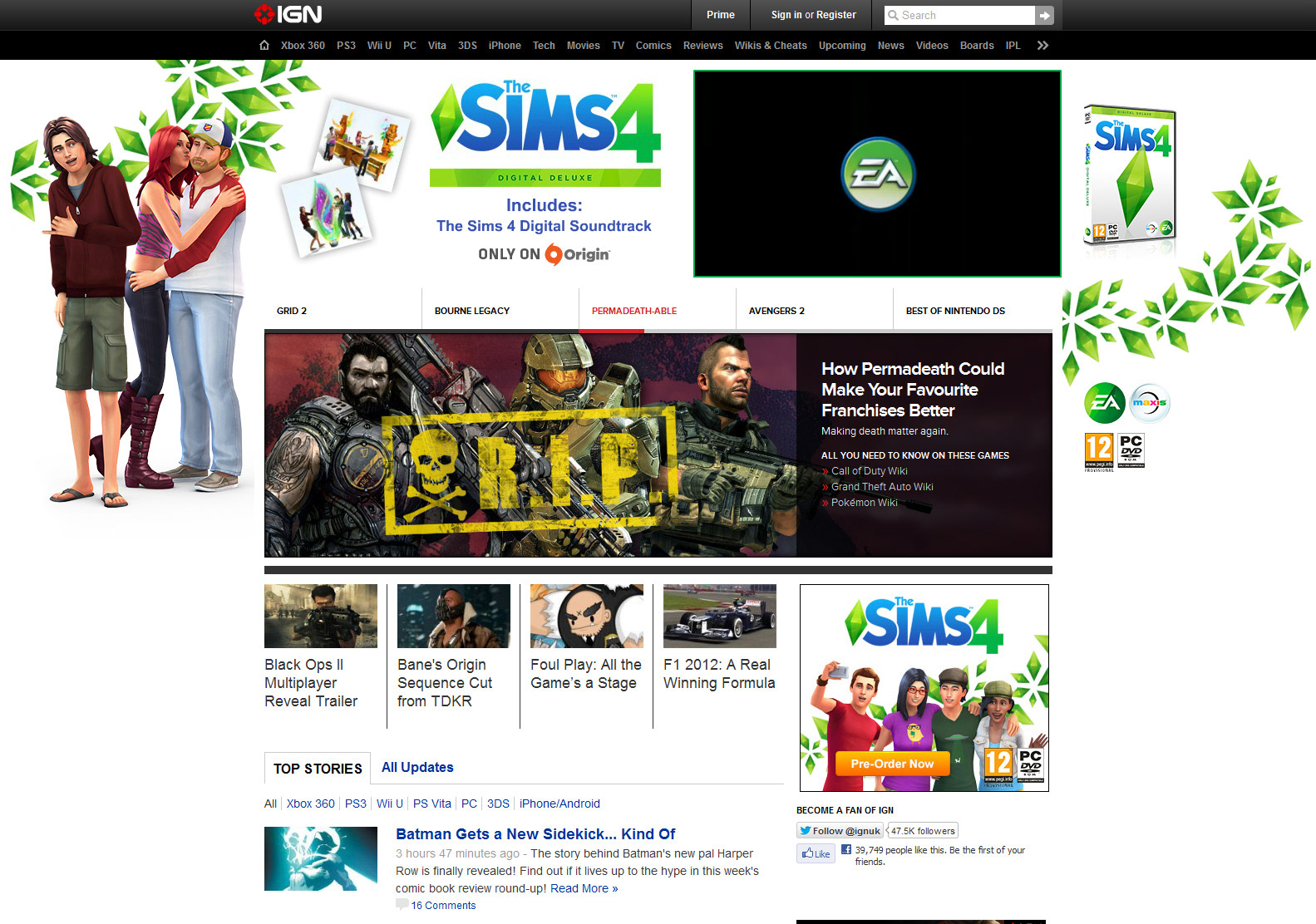Click the PC DVD badge under Maxis logo

pyautogui.click(x=1131, y=450)
